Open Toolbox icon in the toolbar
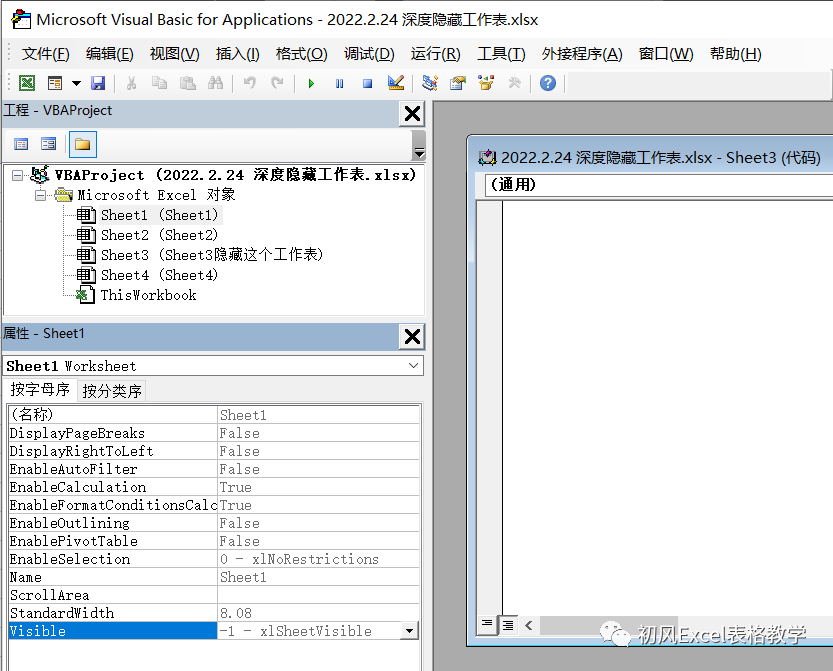Image resolution: width=833 pixels, height=671 pixels. (514, 83)
